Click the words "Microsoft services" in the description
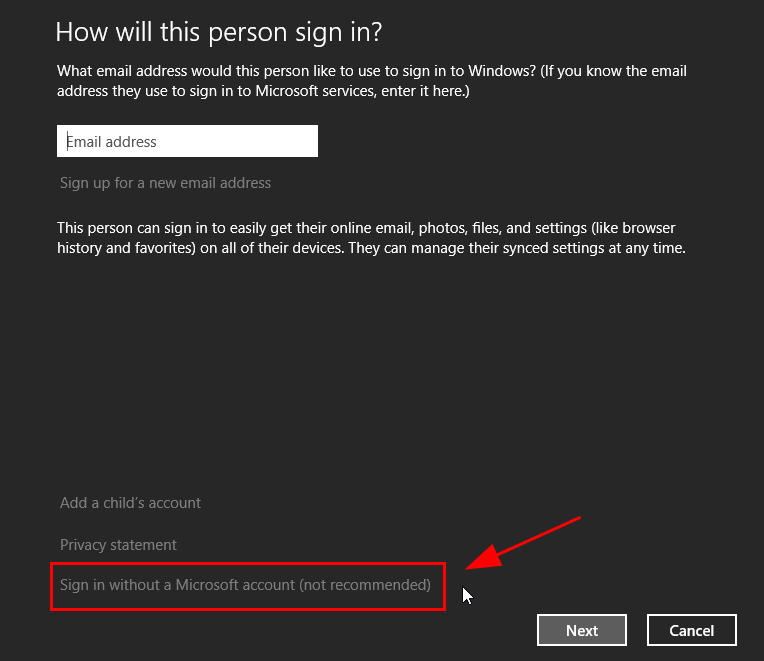This screenshot has height=661, width=764. (316, 91)
